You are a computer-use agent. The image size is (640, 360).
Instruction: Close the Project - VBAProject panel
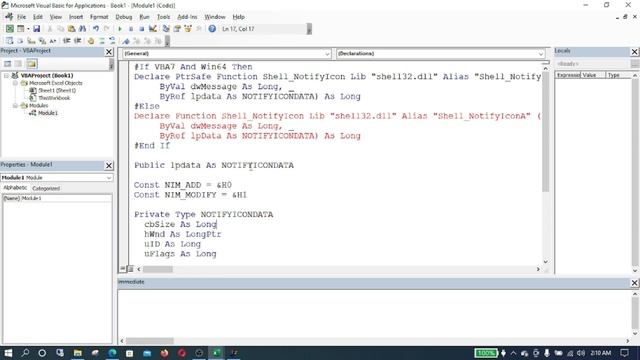coord(109,51)
